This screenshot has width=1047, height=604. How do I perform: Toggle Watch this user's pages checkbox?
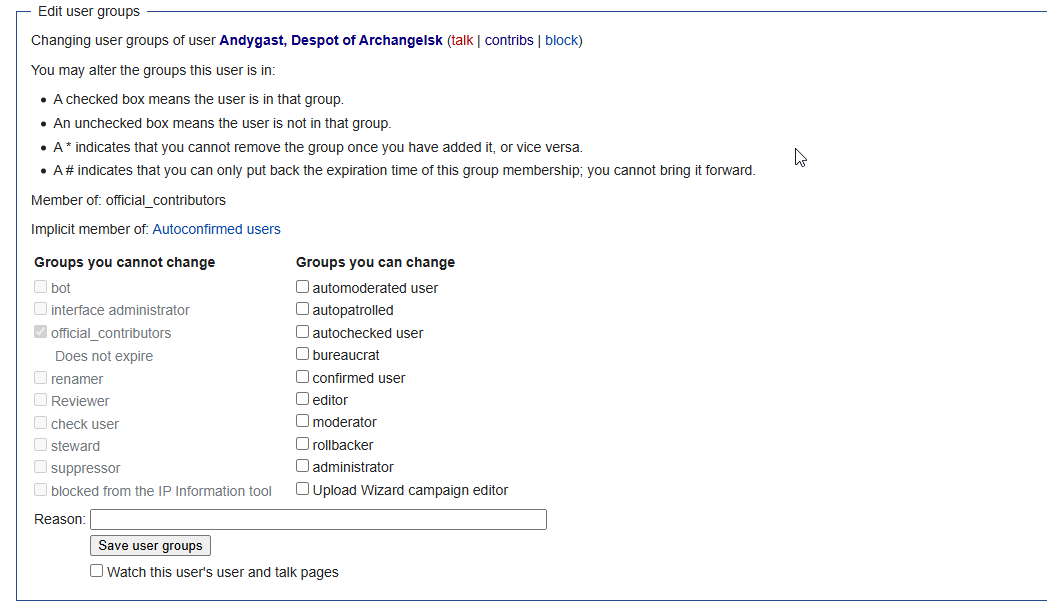tap(96, 571)
